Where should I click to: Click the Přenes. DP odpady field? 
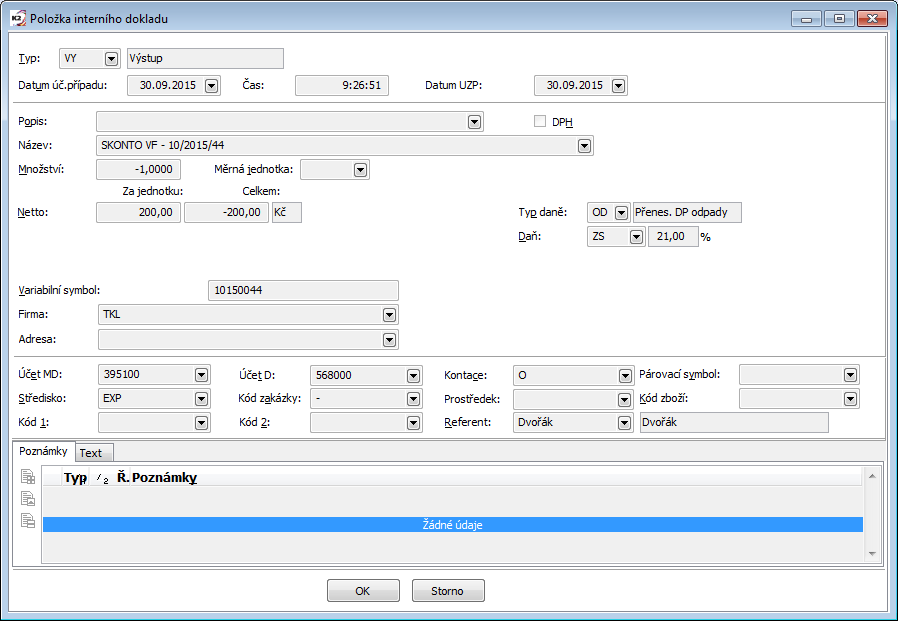coord(687,213)
